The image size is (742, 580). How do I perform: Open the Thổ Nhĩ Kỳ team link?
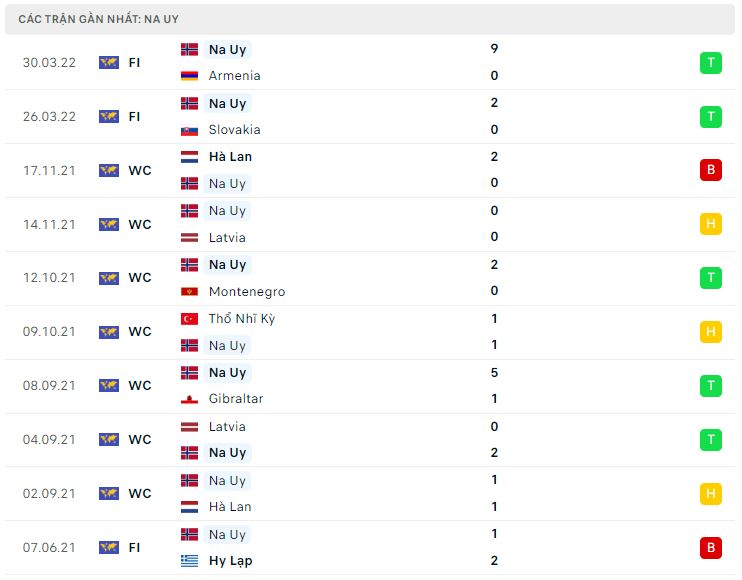242,319
